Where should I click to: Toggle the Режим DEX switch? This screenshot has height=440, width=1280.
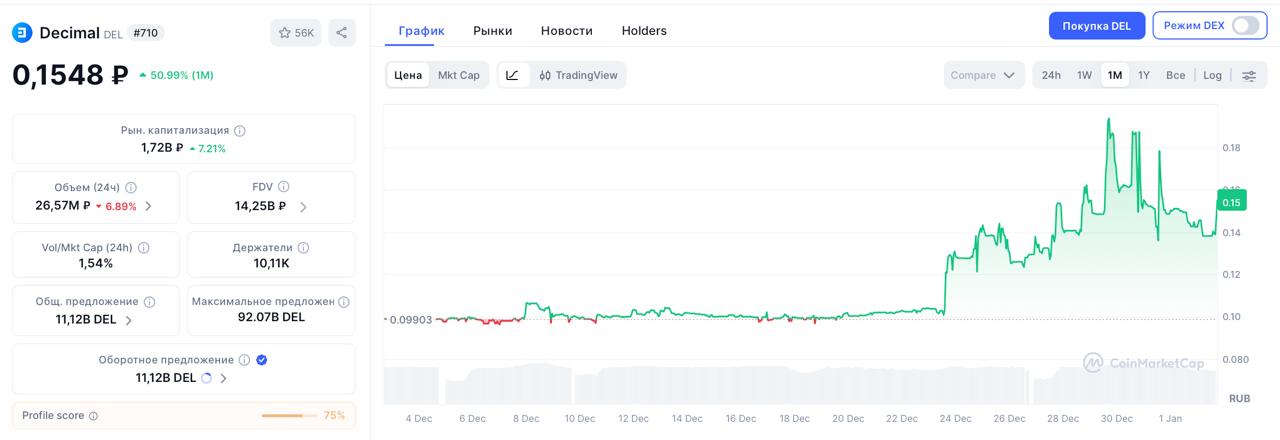[1245, 26]
